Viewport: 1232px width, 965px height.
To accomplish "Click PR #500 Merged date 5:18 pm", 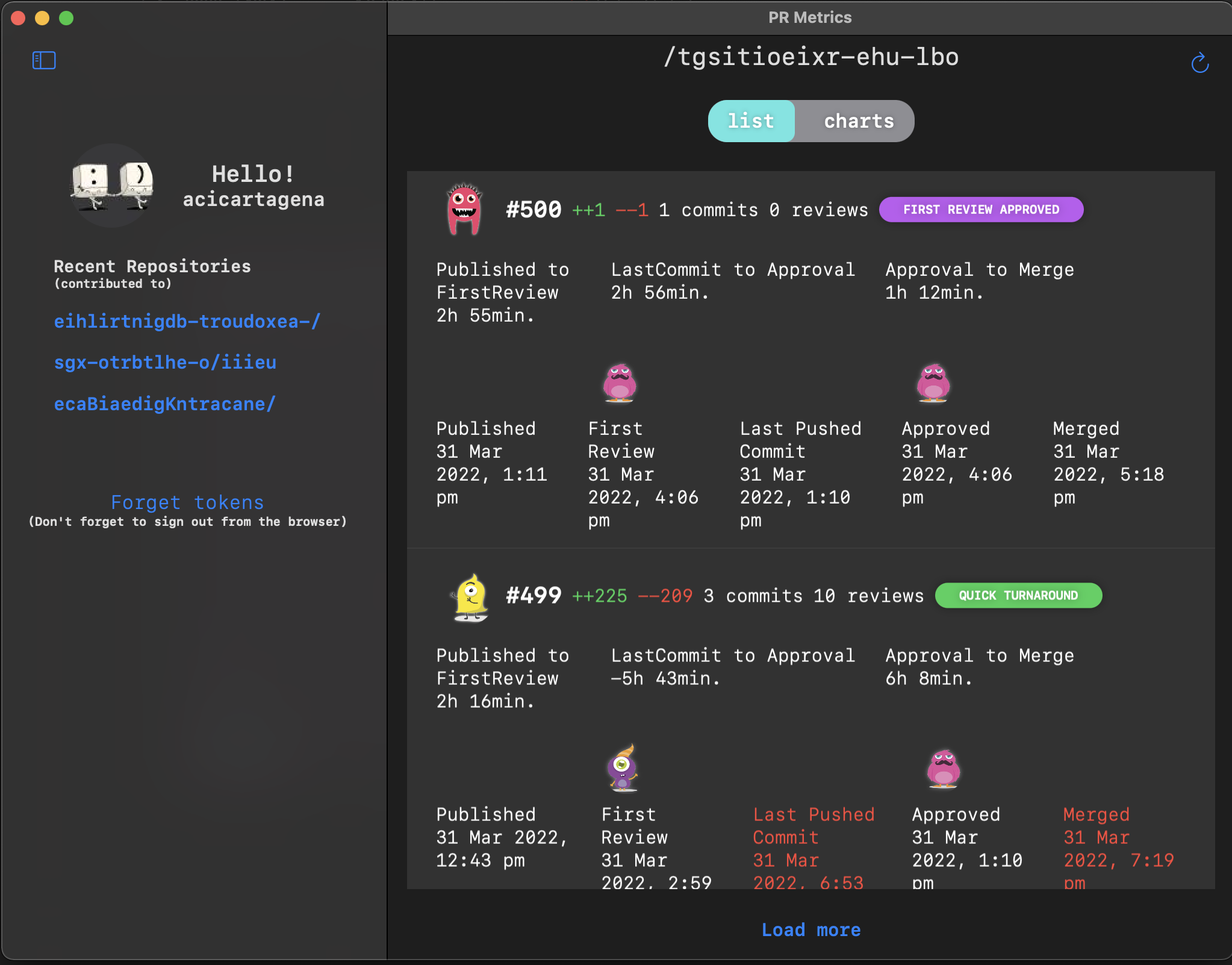I will (1109, 475).
